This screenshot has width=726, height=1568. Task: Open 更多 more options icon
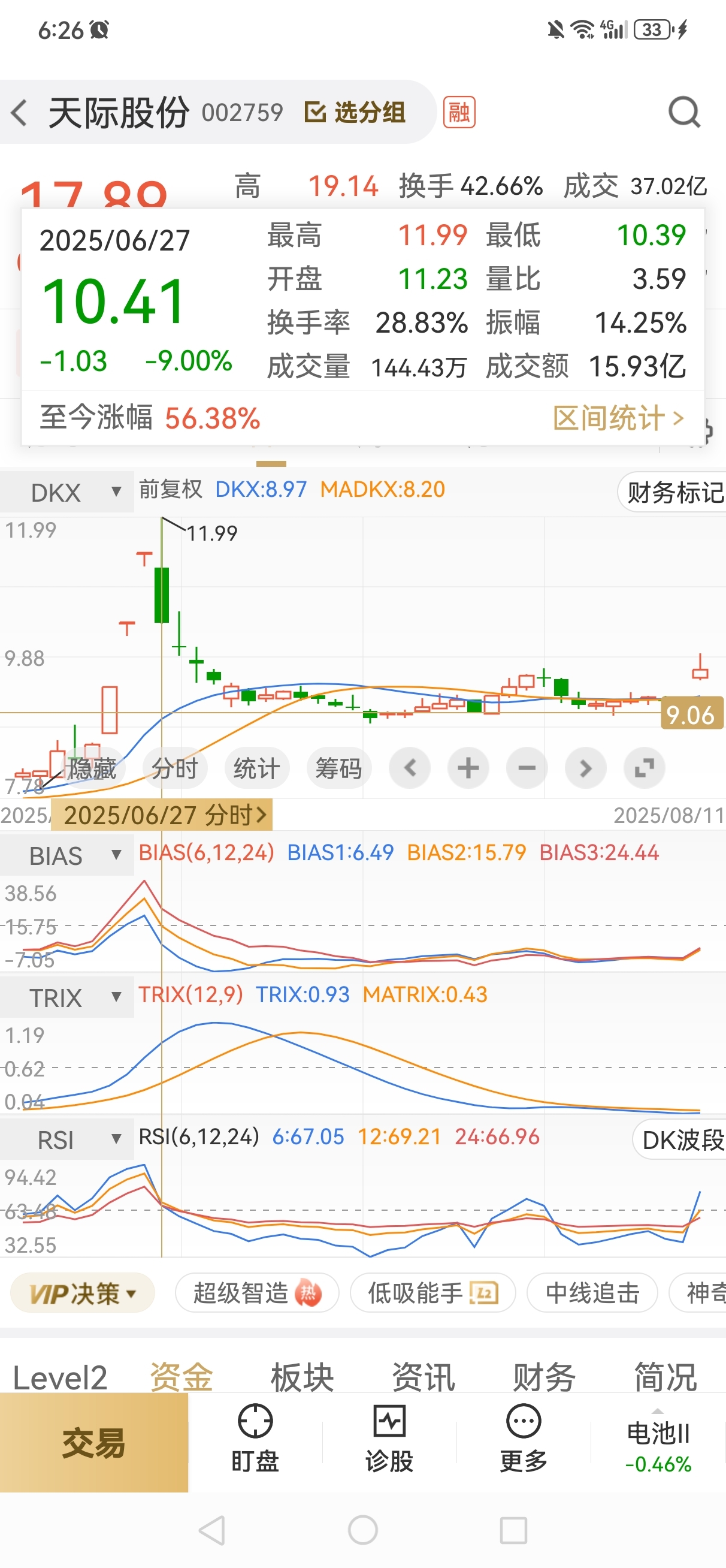click(x=524, y=1439)
